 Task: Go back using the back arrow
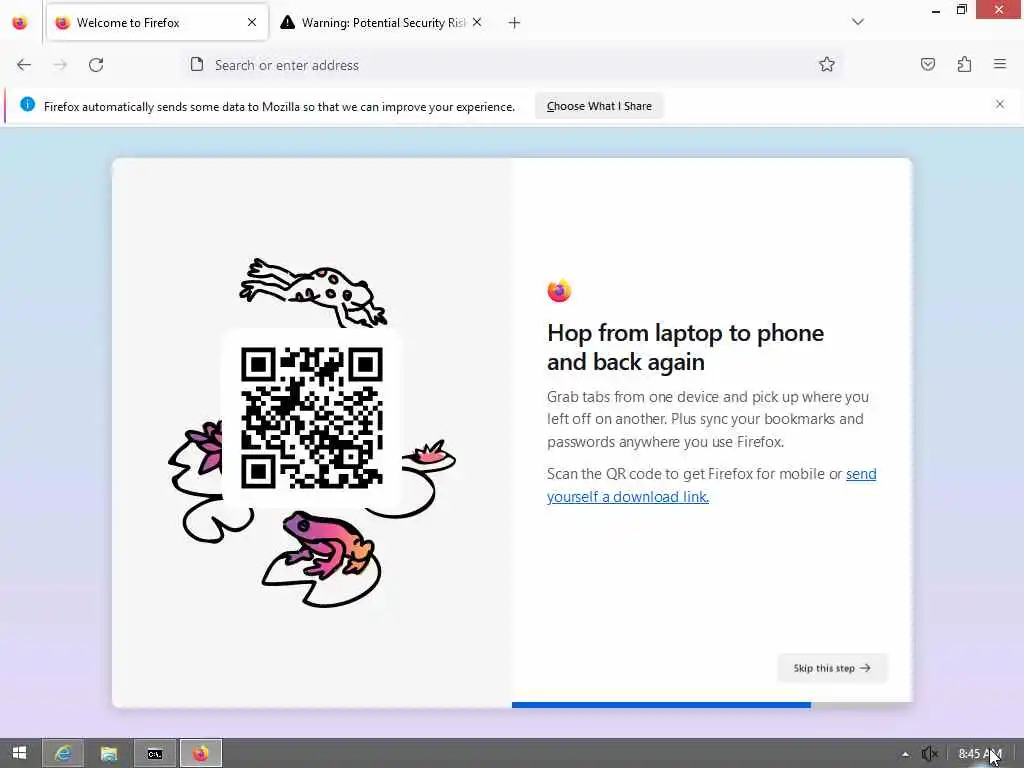coord(24,65)
